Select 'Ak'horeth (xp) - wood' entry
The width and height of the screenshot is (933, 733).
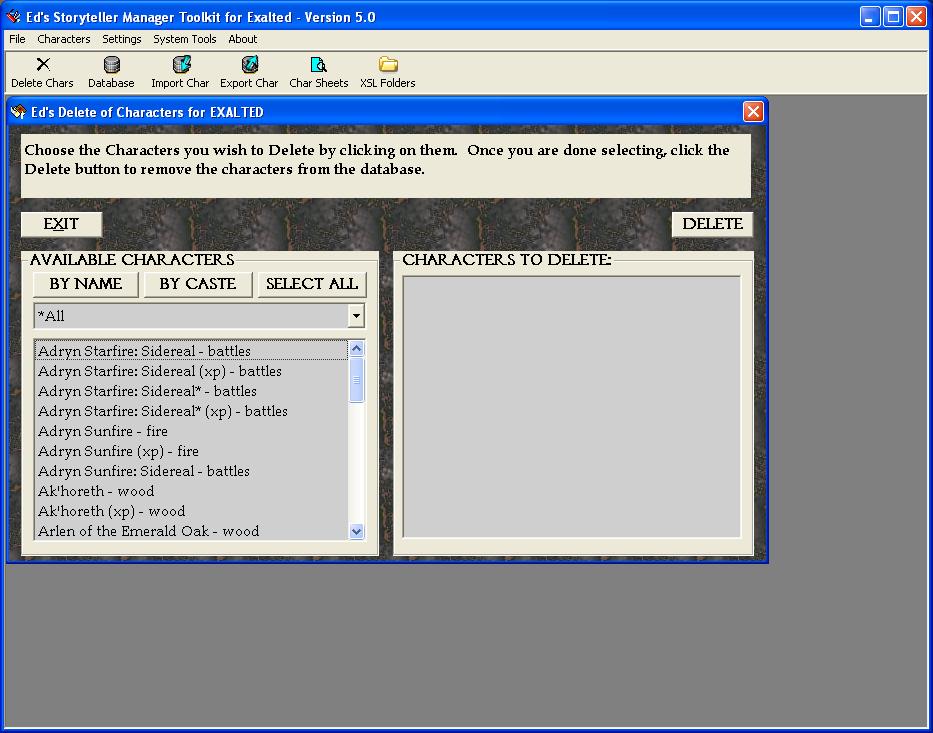pos(191,511)
